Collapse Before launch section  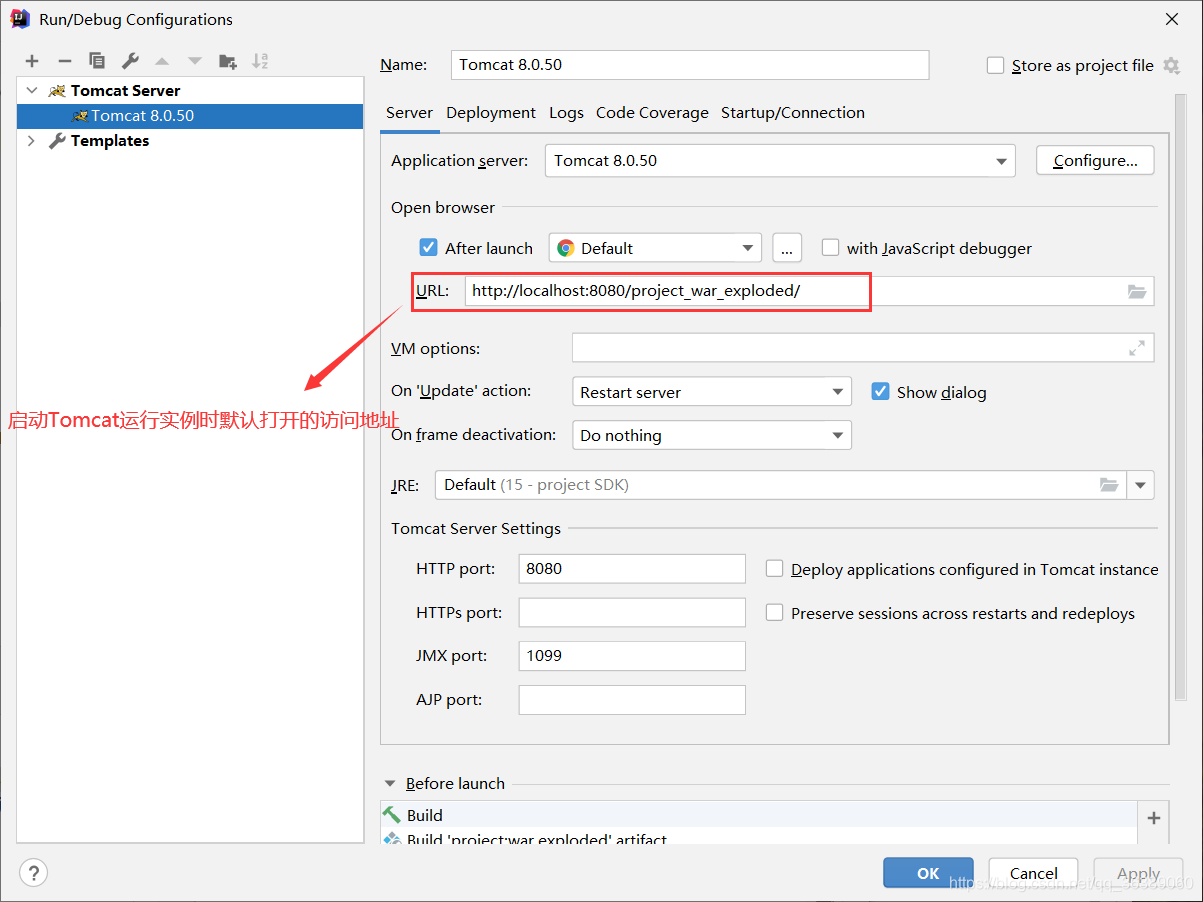click(390, 784)
